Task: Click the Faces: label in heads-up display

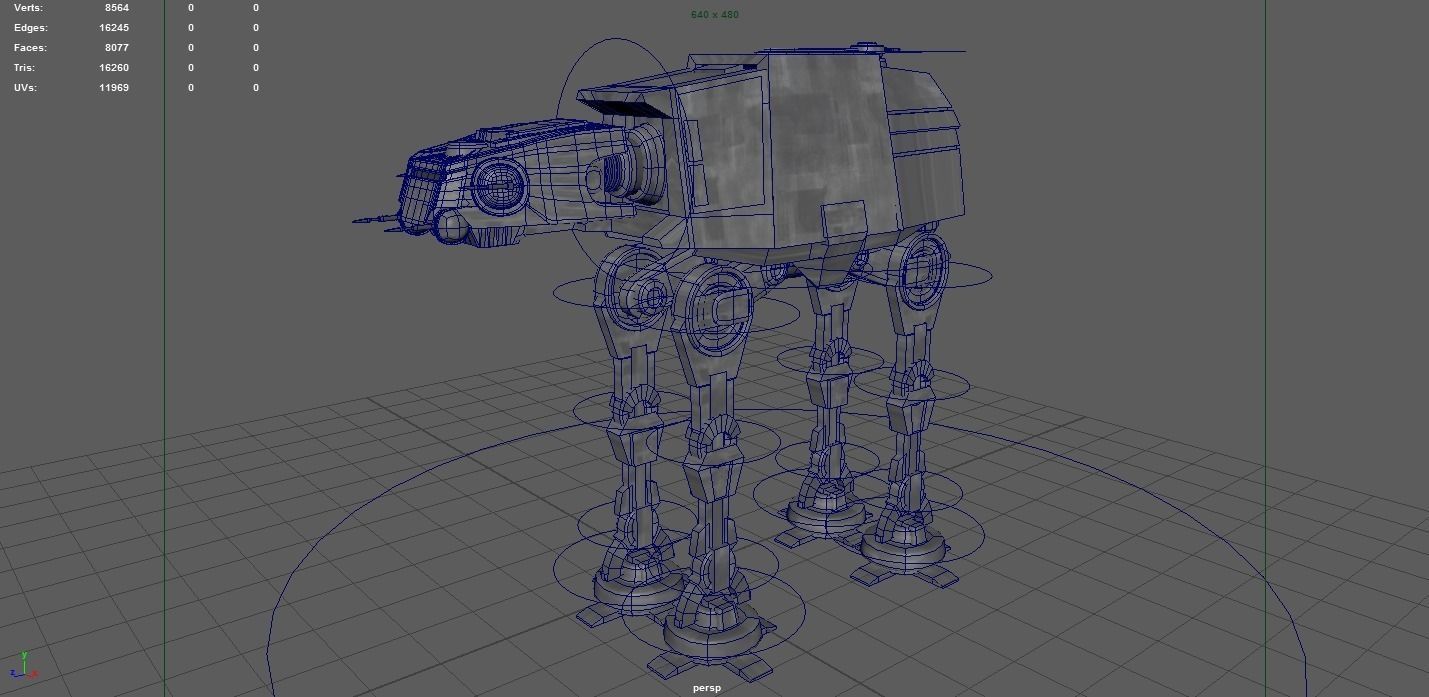Action: (30, 48)
